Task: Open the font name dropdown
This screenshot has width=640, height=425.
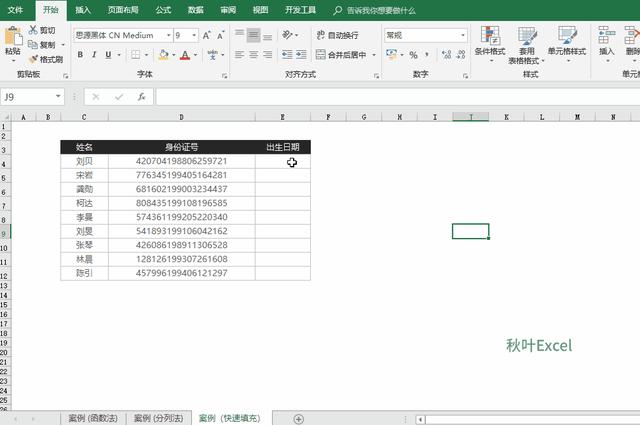Action: point(168,36)
